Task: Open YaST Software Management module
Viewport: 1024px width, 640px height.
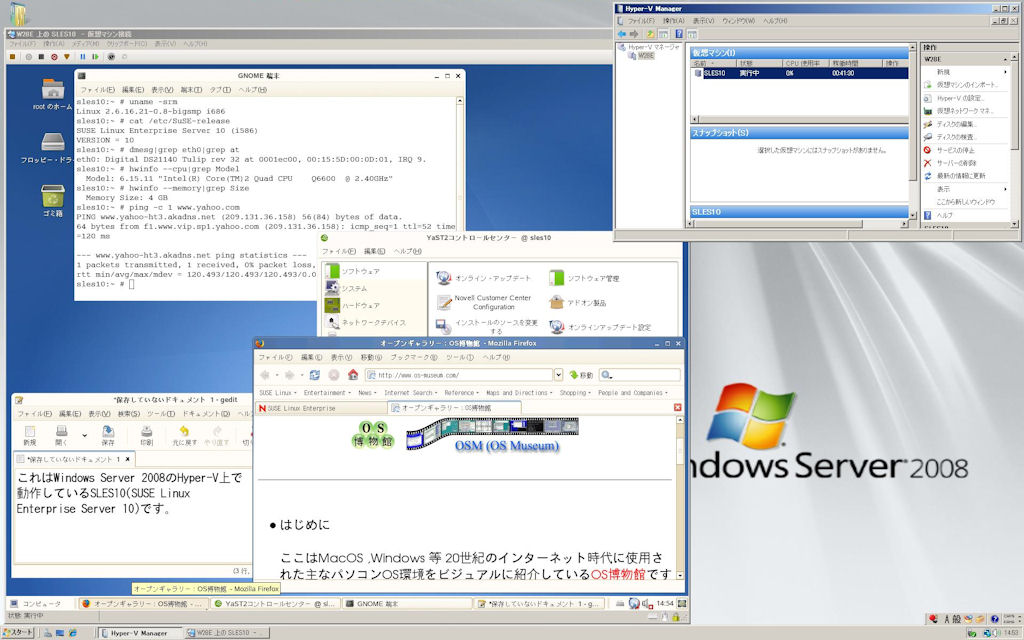Action: point(584,278)
